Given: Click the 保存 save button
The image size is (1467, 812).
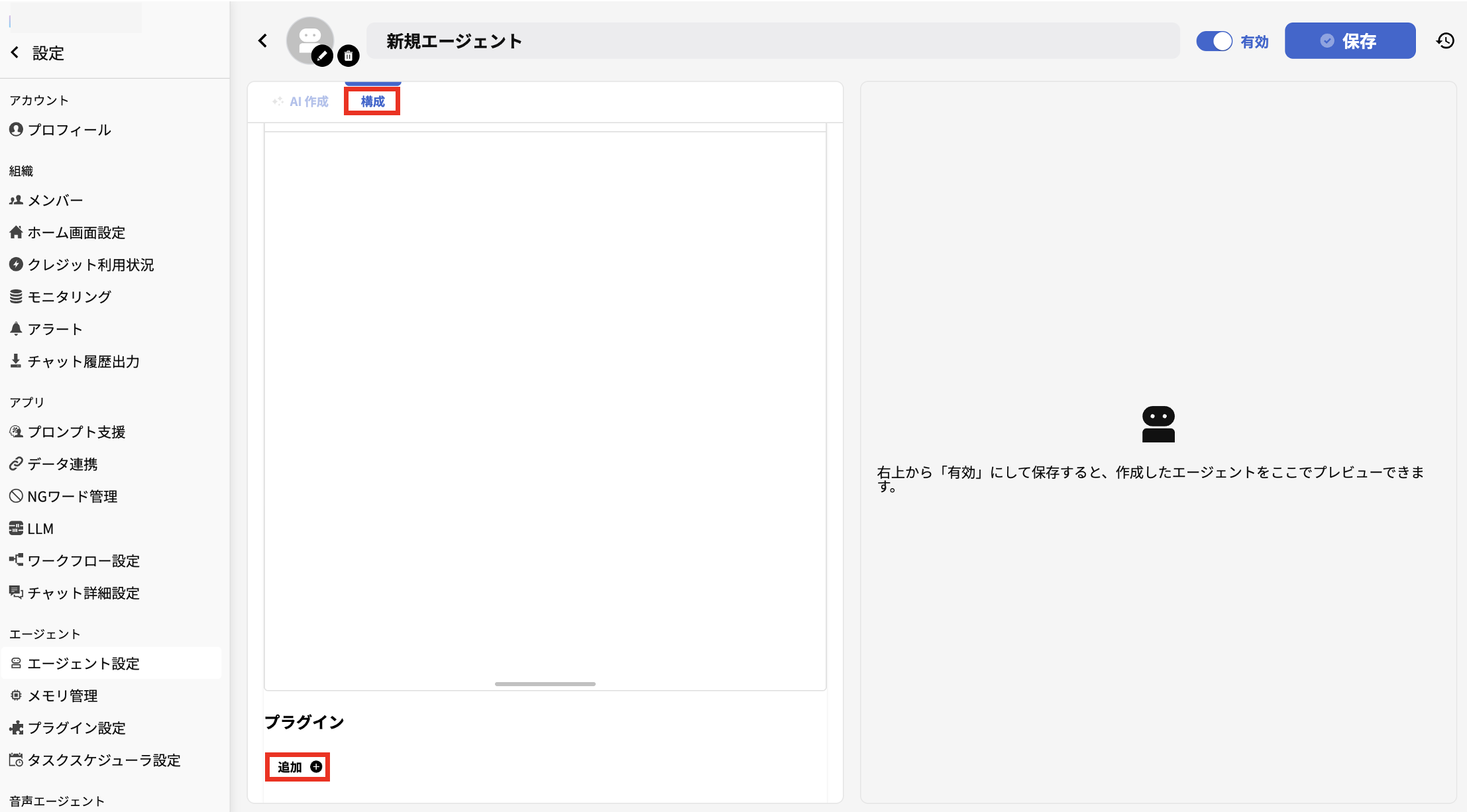Looking at the screenshot, I should point(1350,40).
